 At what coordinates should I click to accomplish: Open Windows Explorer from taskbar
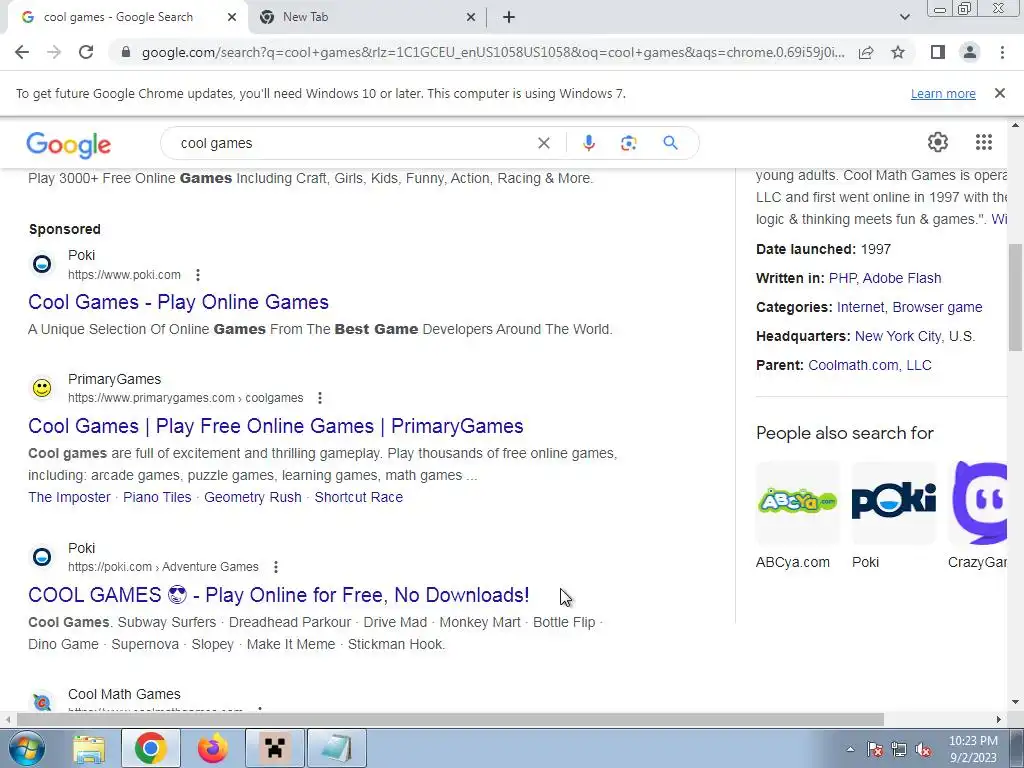click(x=89, y=748)
